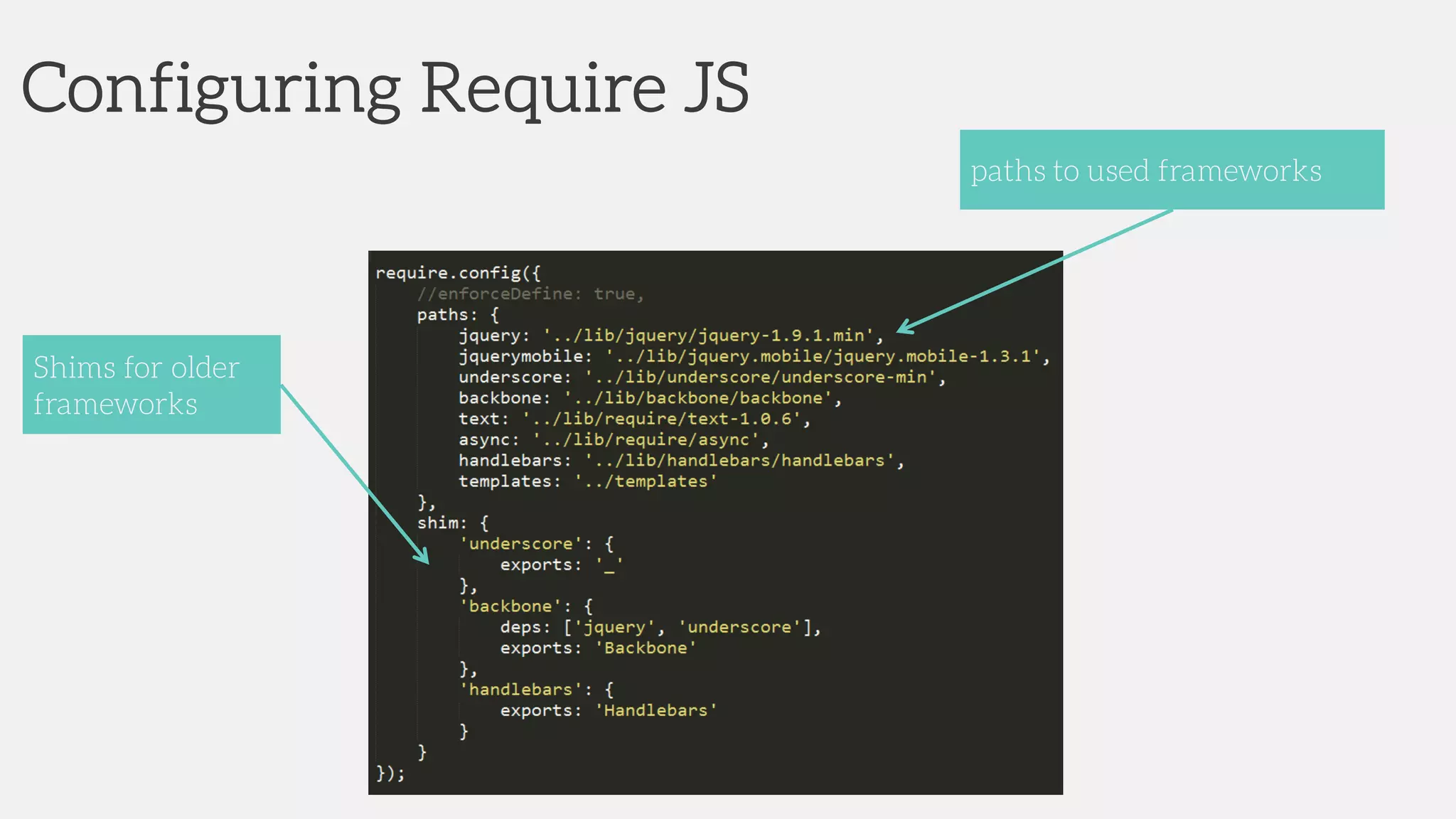
Task: Click the "'backbone': {" shim entry
Action: tap(526, 606)
